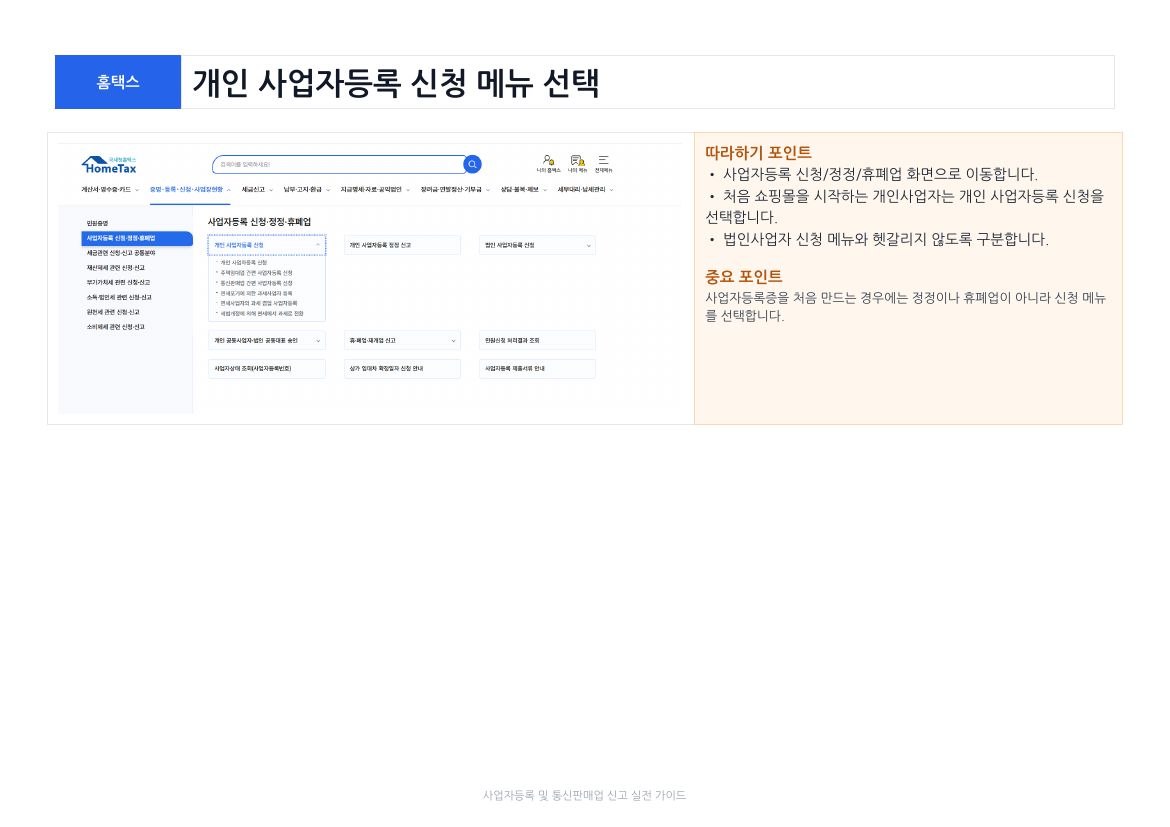Choose 면세포기에 의한 과세사업자 등록 entry
Screen dimensions: 1170x827
click(256, 294)
